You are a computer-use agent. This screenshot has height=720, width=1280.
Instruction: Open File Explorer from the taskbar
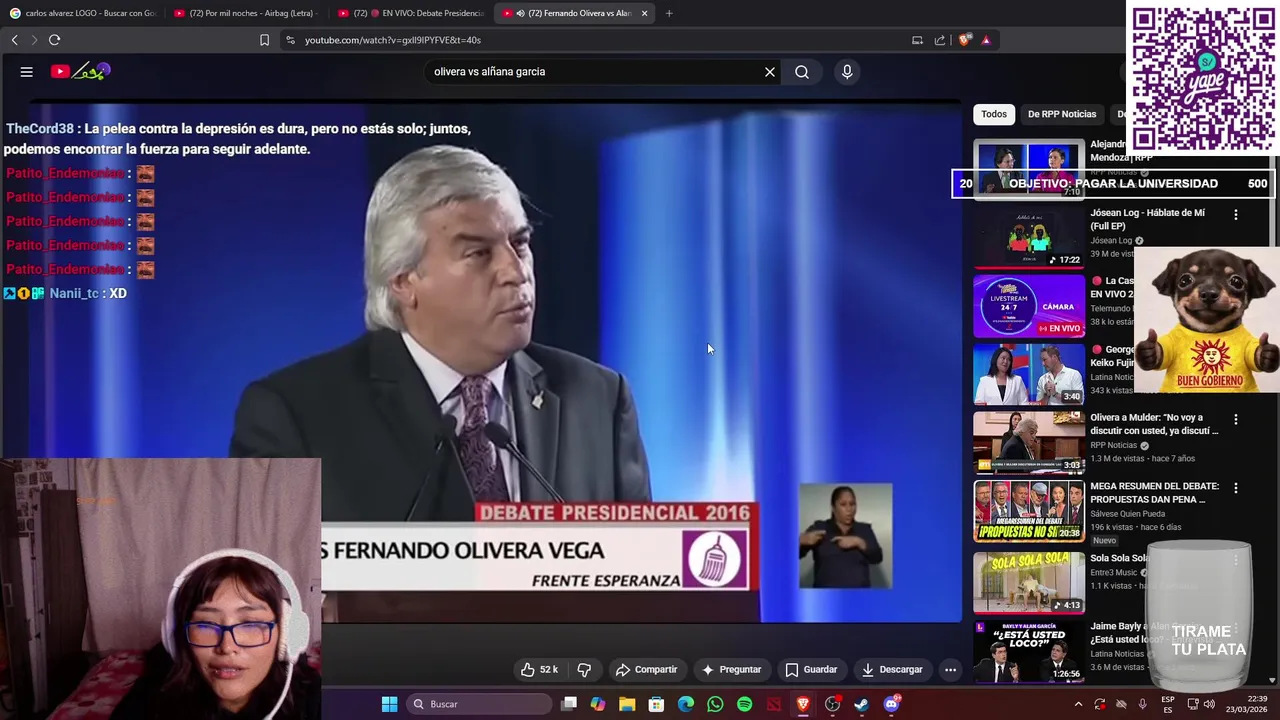tap(627, 704)
